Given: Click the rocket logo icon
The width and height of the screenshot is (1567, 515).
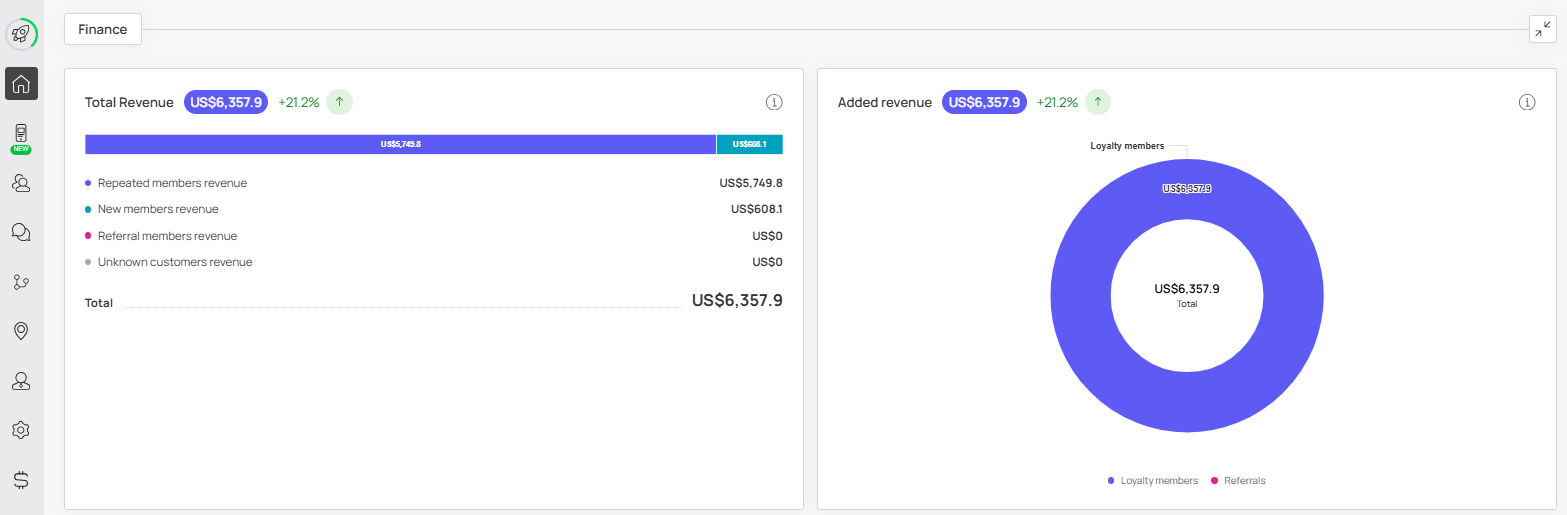Looking at the screenshot, I should (21, 34).
